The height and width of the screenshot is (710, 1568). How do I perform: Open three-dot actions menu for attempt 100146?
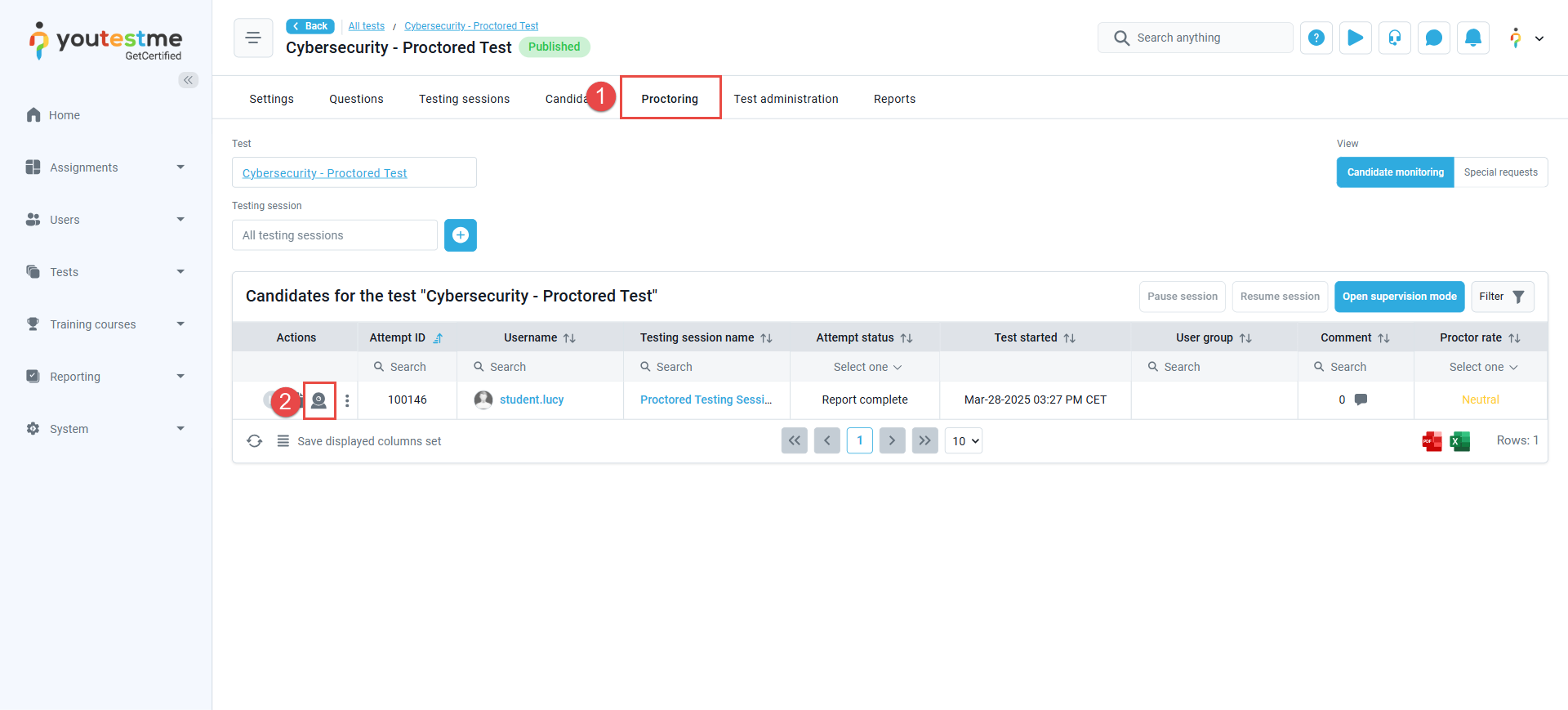347,400
